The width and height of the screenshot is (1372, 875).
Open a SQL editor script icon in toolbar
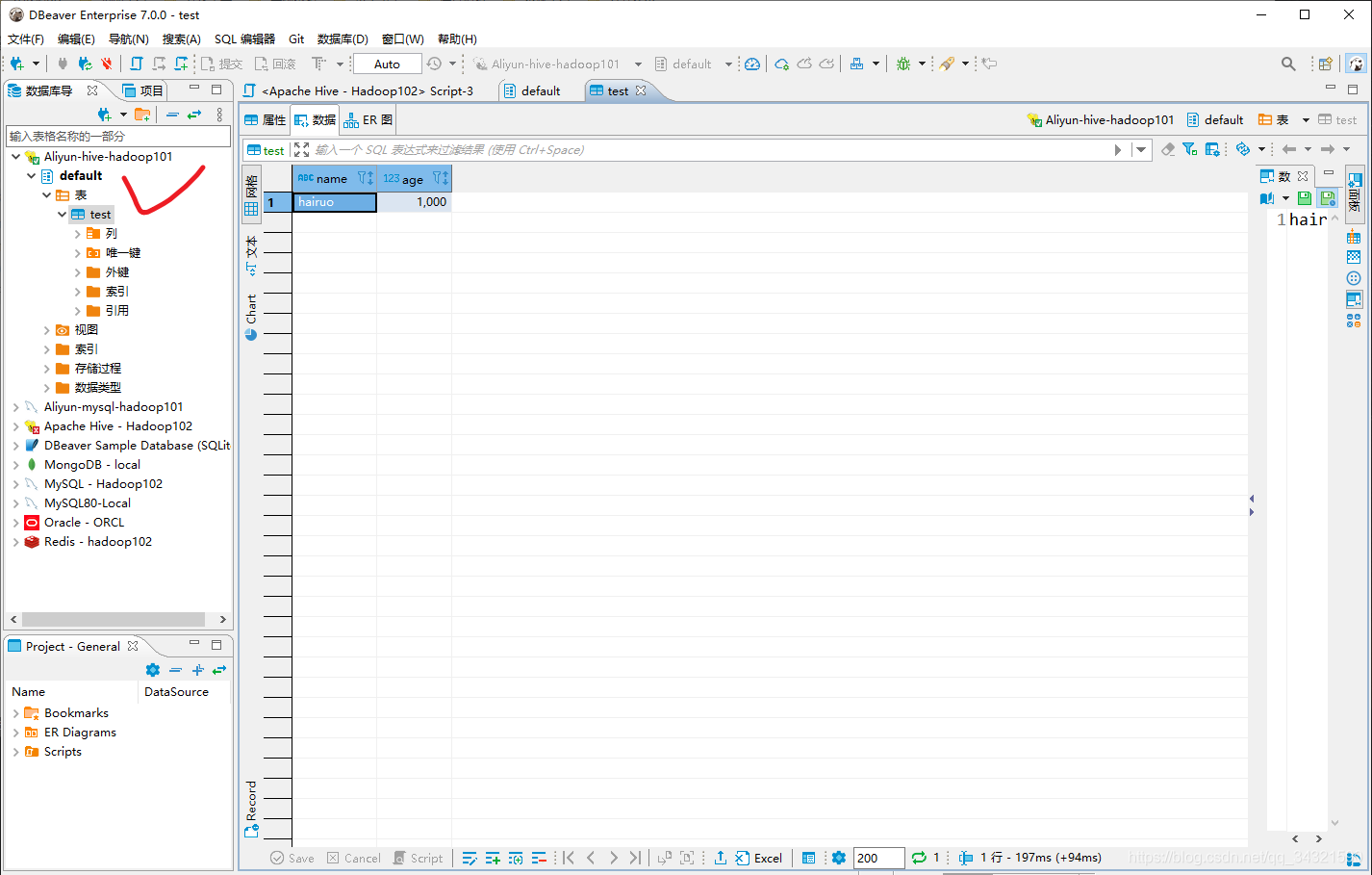click(x=136, y=64)
